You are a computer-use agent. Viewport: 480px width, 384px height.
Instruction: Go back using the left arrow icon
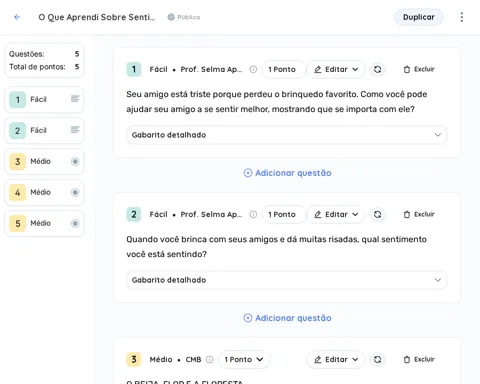coord(17,17)
